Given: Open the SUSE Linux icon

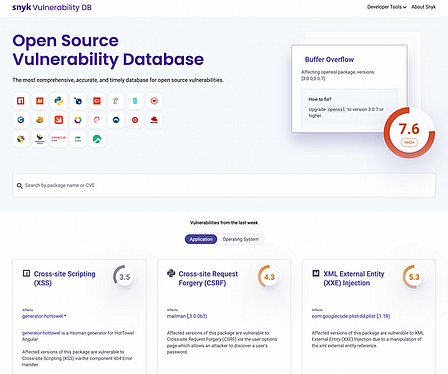Looking at the screenshot, I should [78, 139].
